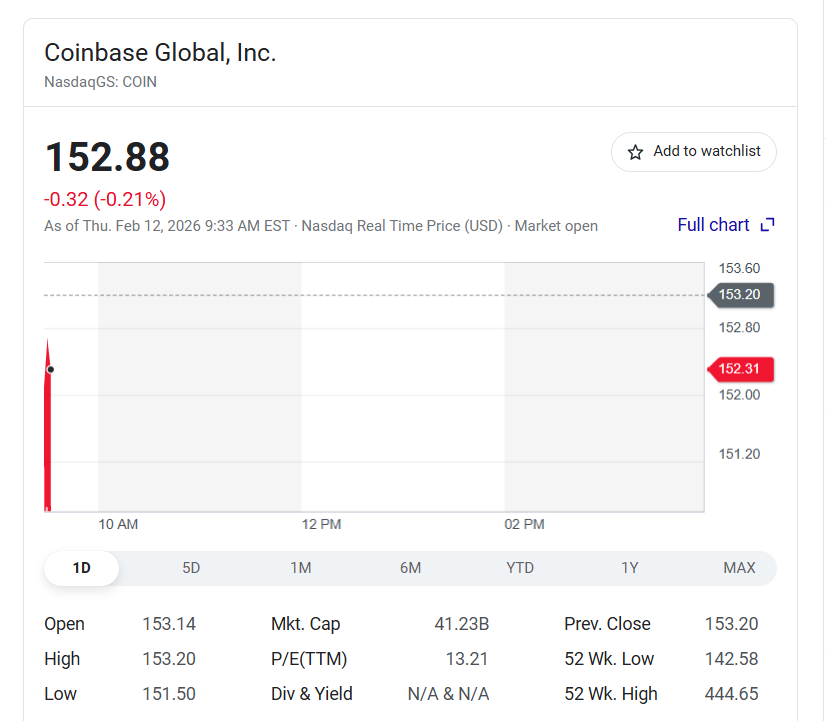Switch to the YTD view
The width and height of the screenshot is (825, 721).
pos(520,568)
